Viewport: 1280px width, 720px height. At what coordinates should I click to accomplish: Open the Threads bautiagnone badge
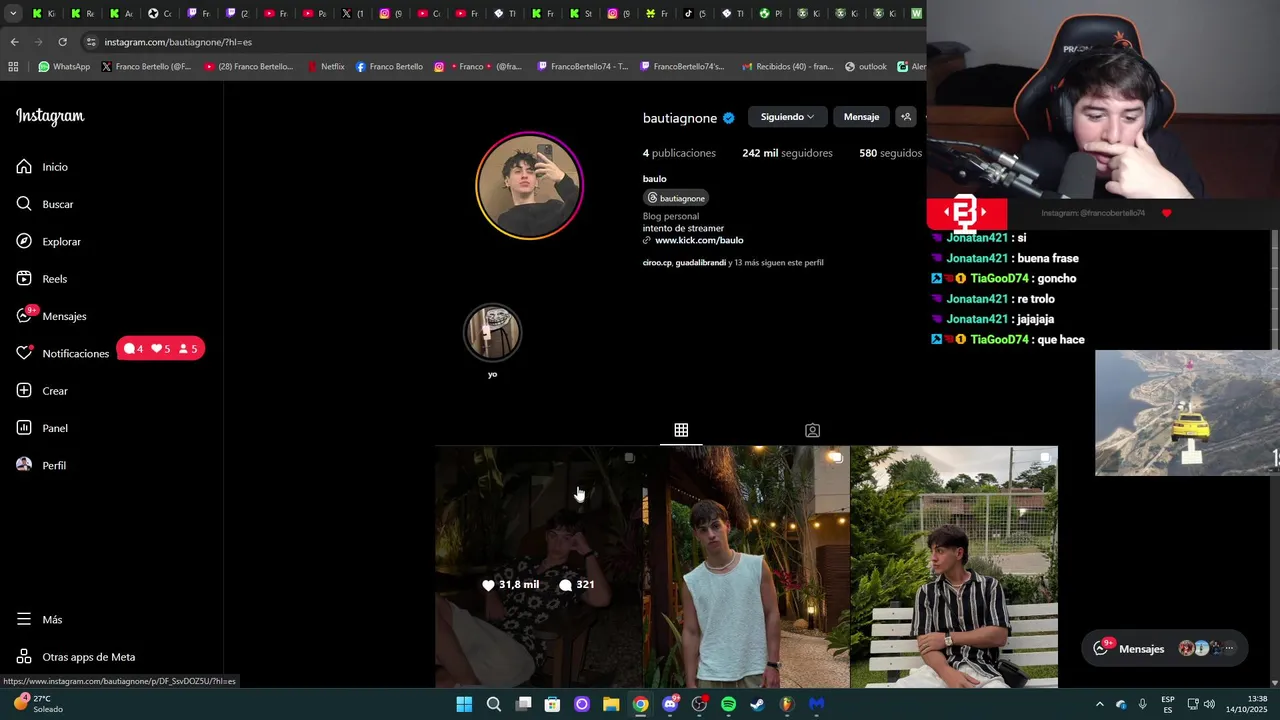pos(676,198)
